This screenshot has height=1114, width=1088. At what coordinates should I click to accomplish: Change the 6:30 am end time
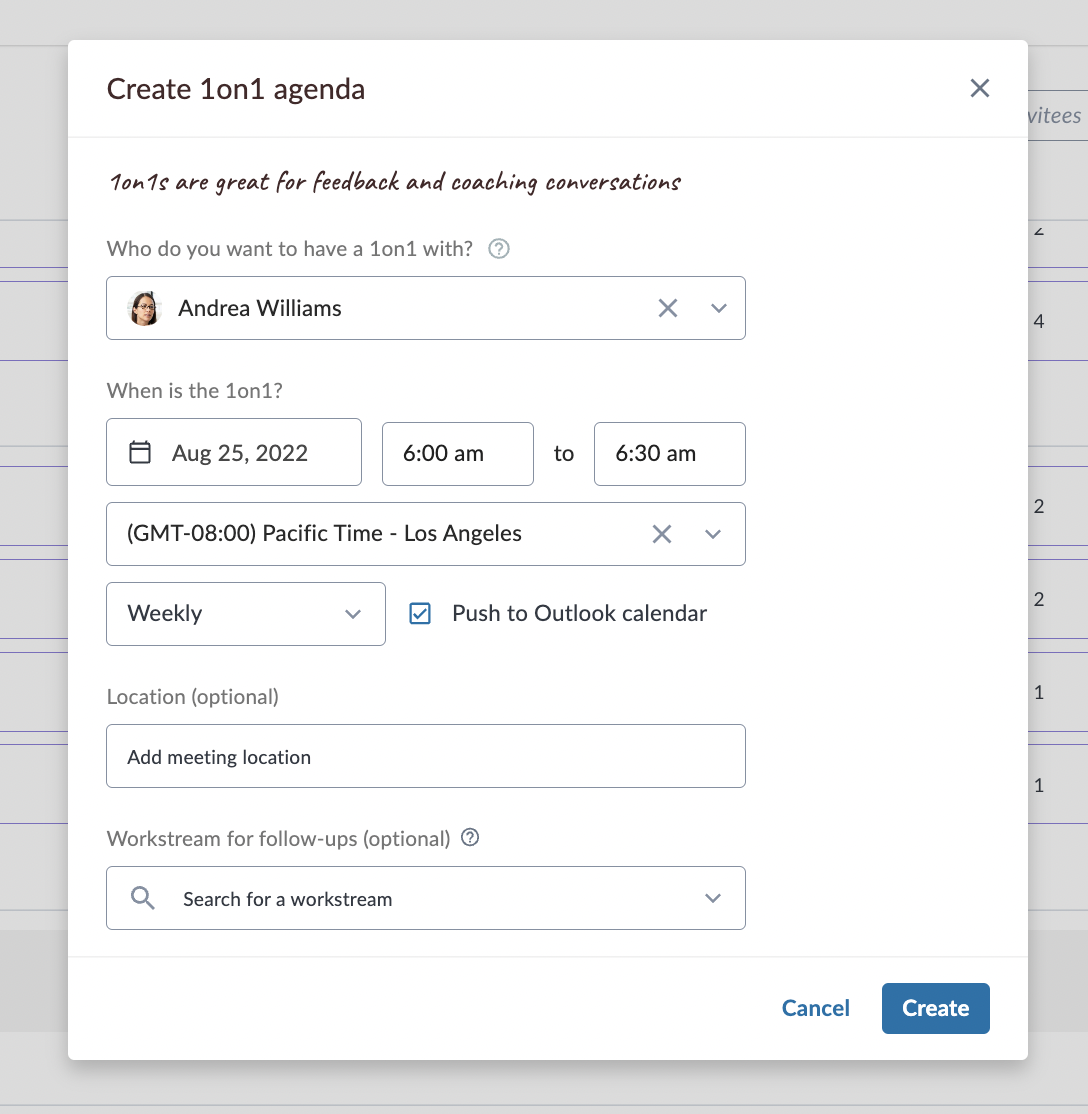(669, 454)
